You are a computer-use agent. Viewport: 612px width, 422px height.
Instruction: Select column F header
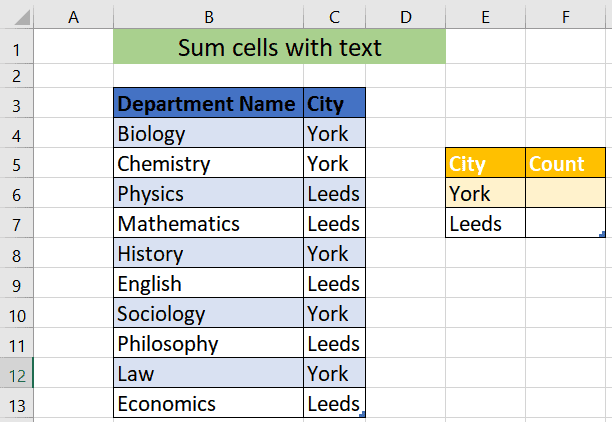coord(565,16)
